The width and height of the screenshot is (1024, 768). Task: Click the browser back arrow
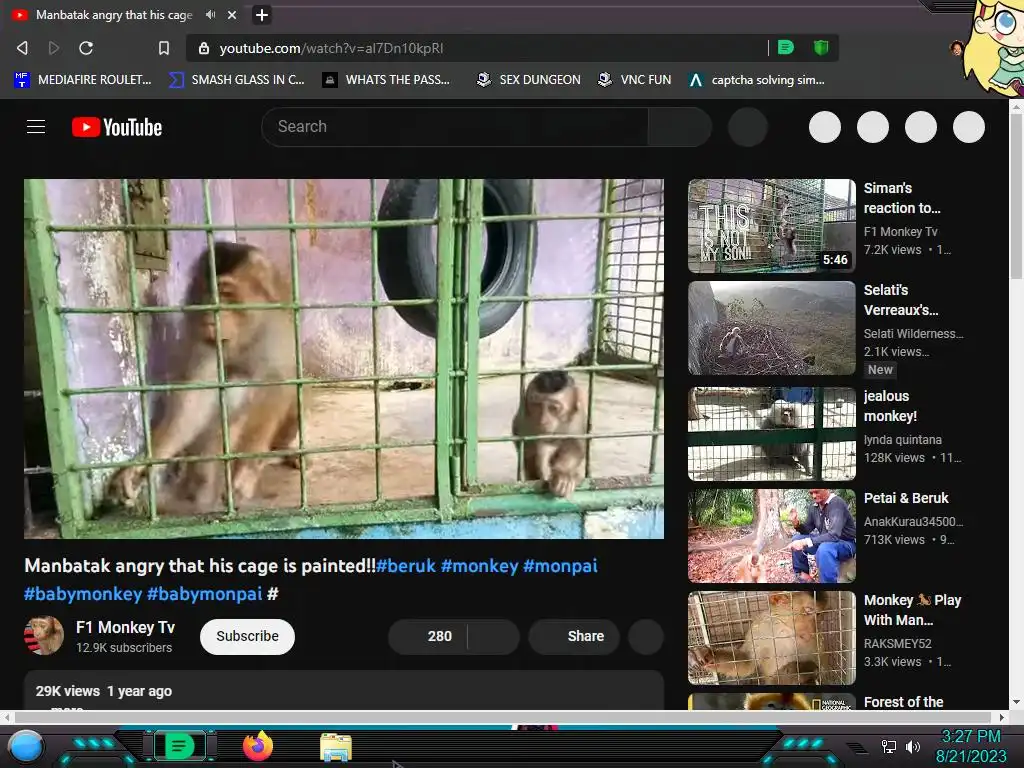point(22,48)
